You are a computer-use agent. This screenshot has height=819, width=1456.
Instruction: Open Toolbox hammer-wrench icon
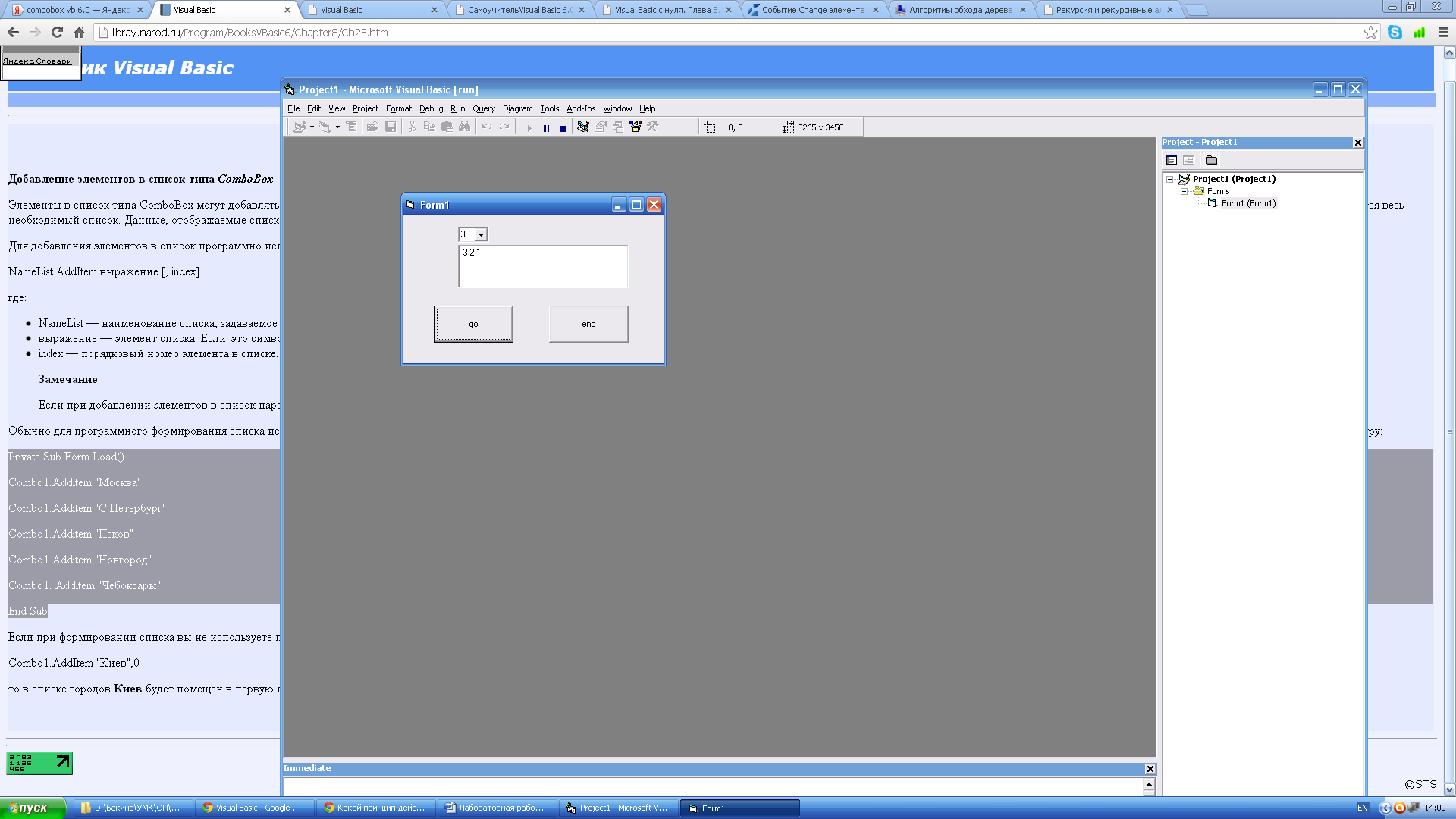653,127
